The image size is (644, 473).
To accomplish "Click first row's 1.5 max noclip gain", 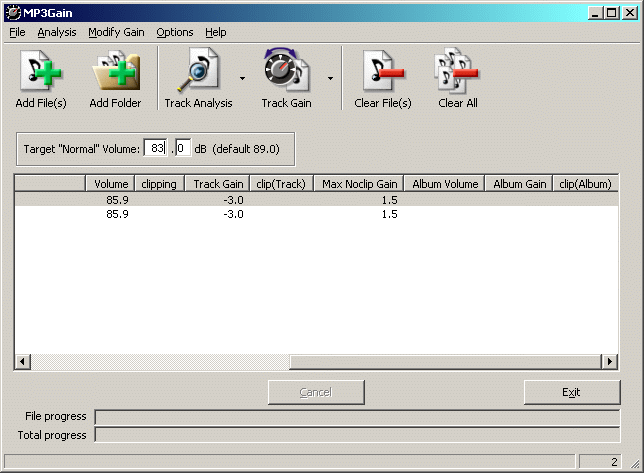I will coord(389,200).
